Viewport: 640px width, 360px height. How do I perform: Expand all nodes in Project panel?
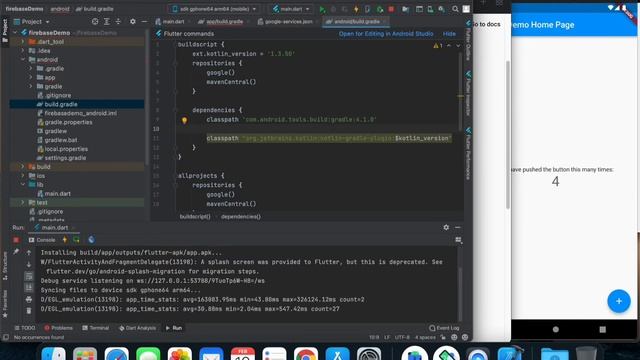[x=107, y=21]
